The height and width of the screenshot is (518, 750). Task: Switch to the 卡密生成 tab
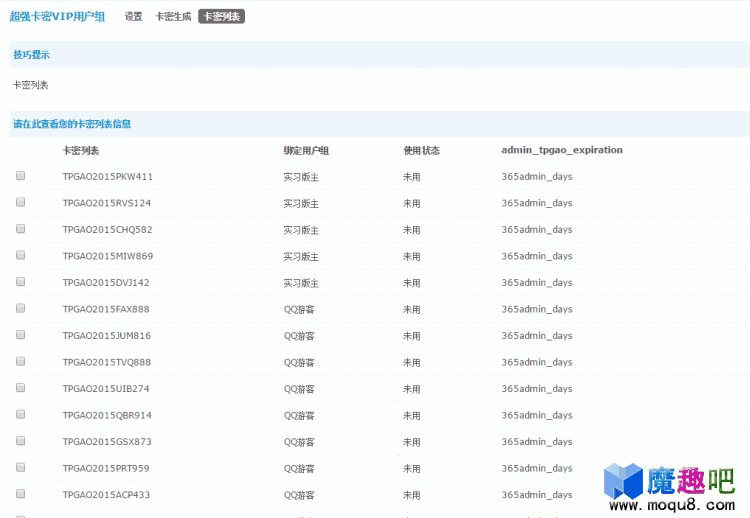pyautogui.click(x=173, y=16)
